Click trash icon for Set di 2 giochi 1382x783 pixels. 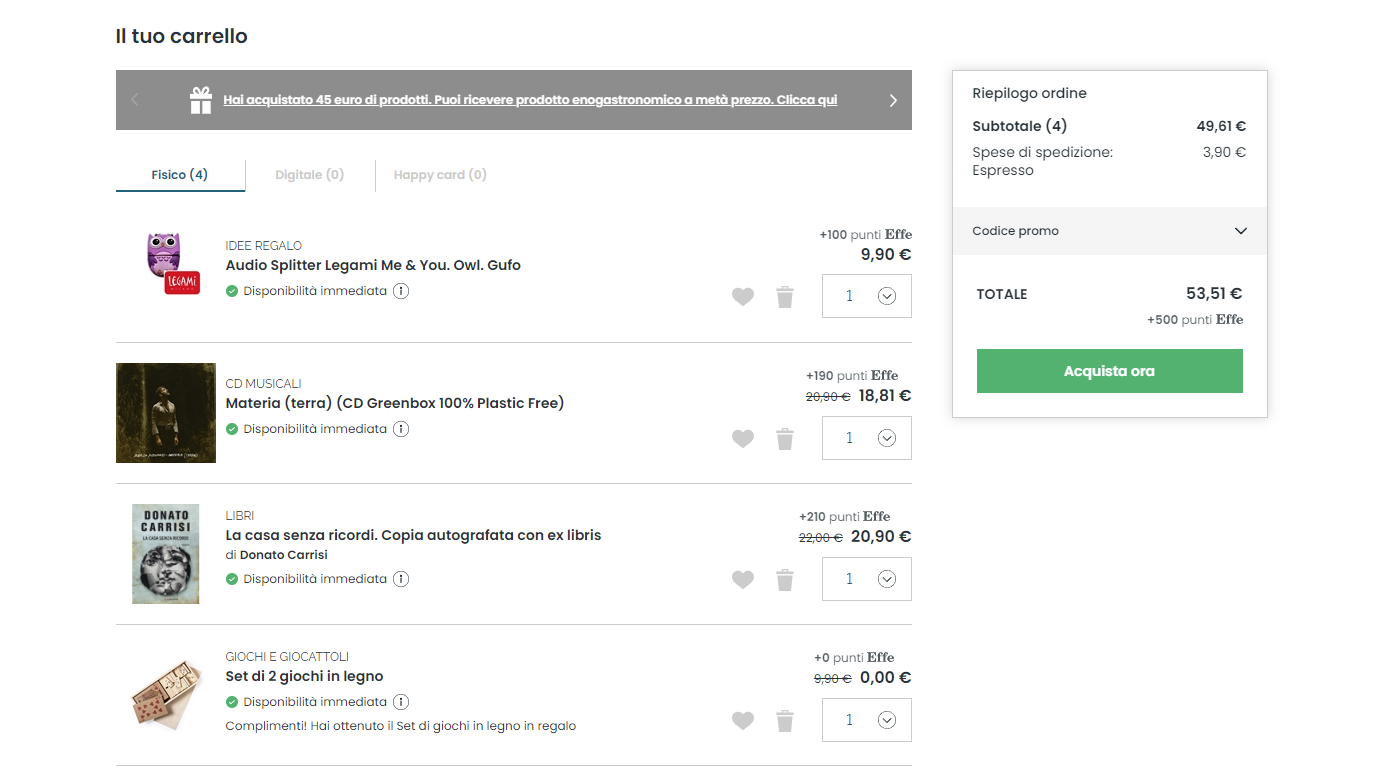785,720
